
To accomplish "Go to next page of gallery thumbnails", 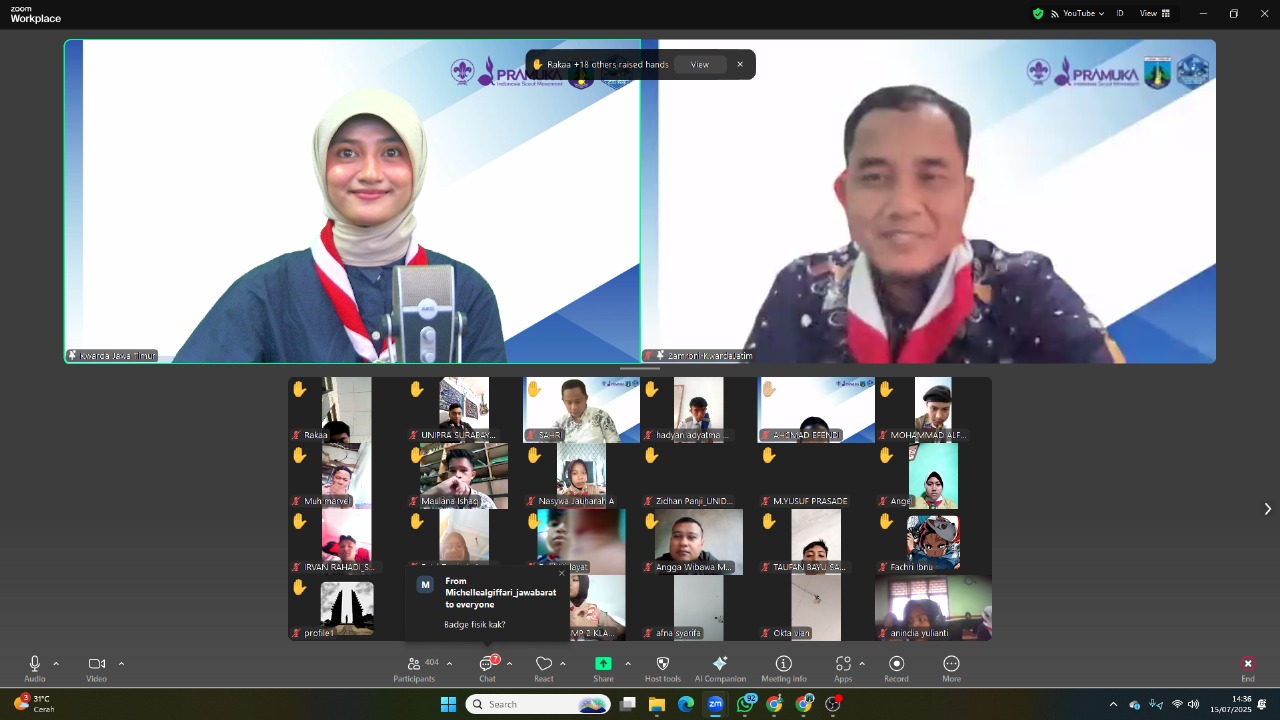I will [x=1267, y=509].
